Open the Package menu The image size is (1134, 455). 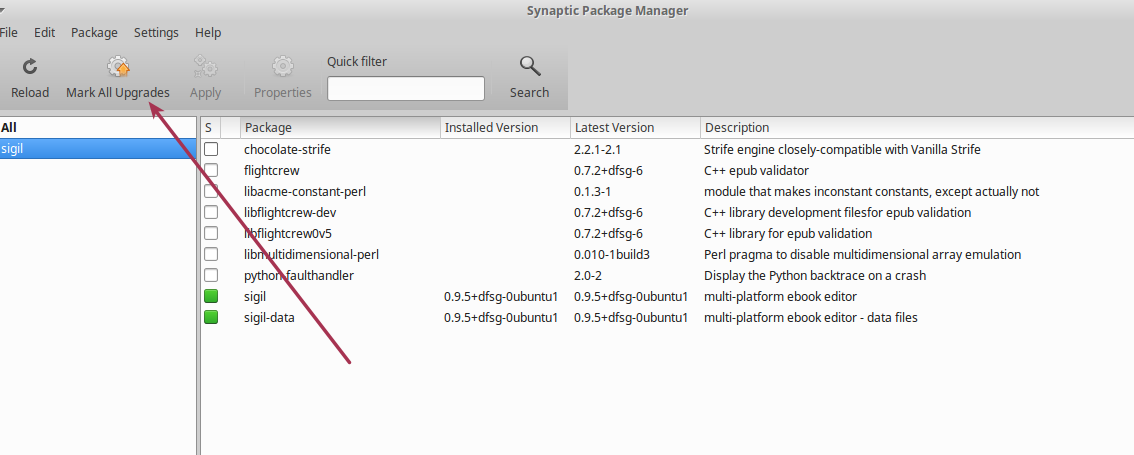tap(94, 33)
